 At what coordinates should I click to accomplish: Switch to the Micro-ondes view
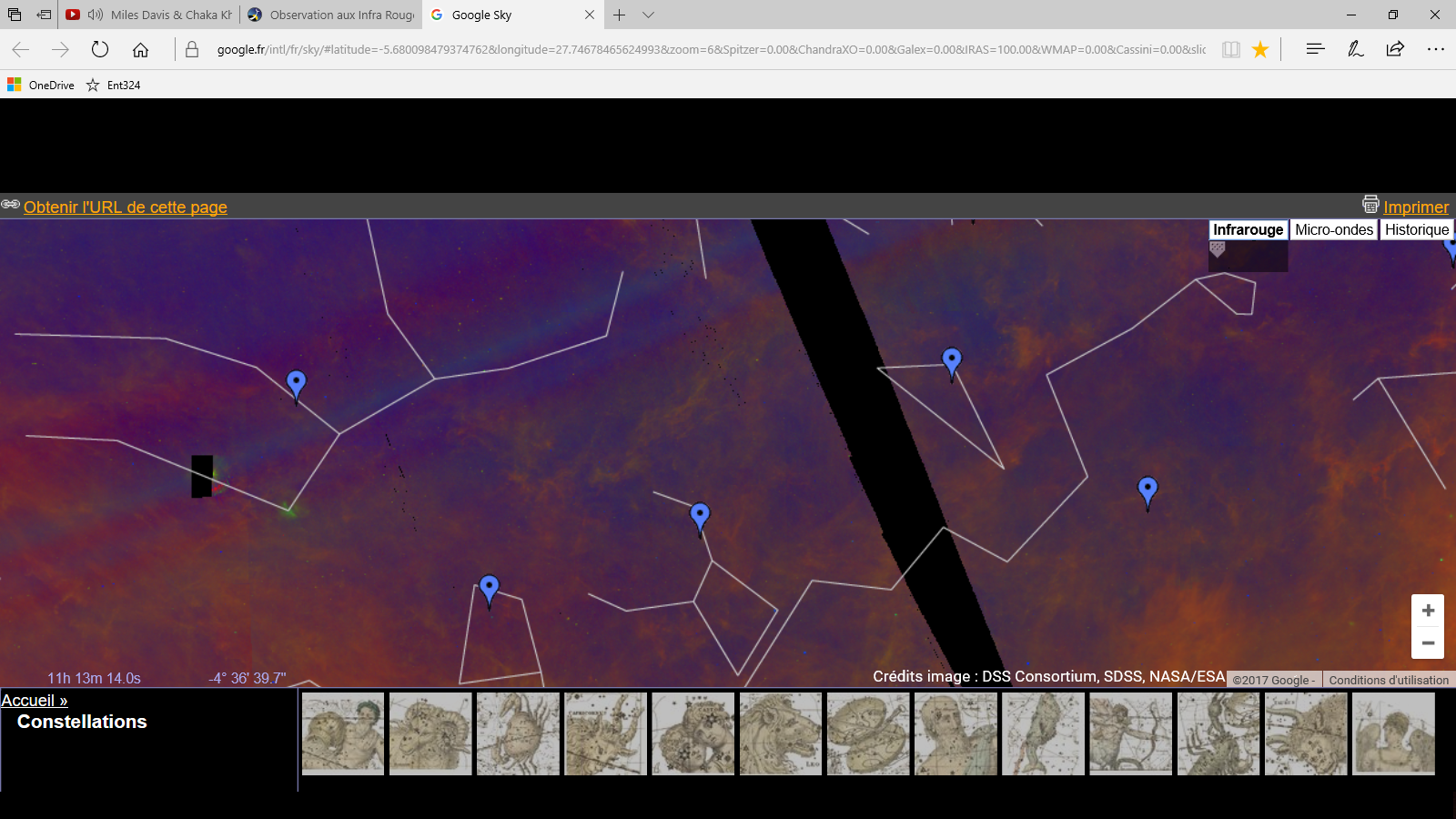click(1334, 230)
